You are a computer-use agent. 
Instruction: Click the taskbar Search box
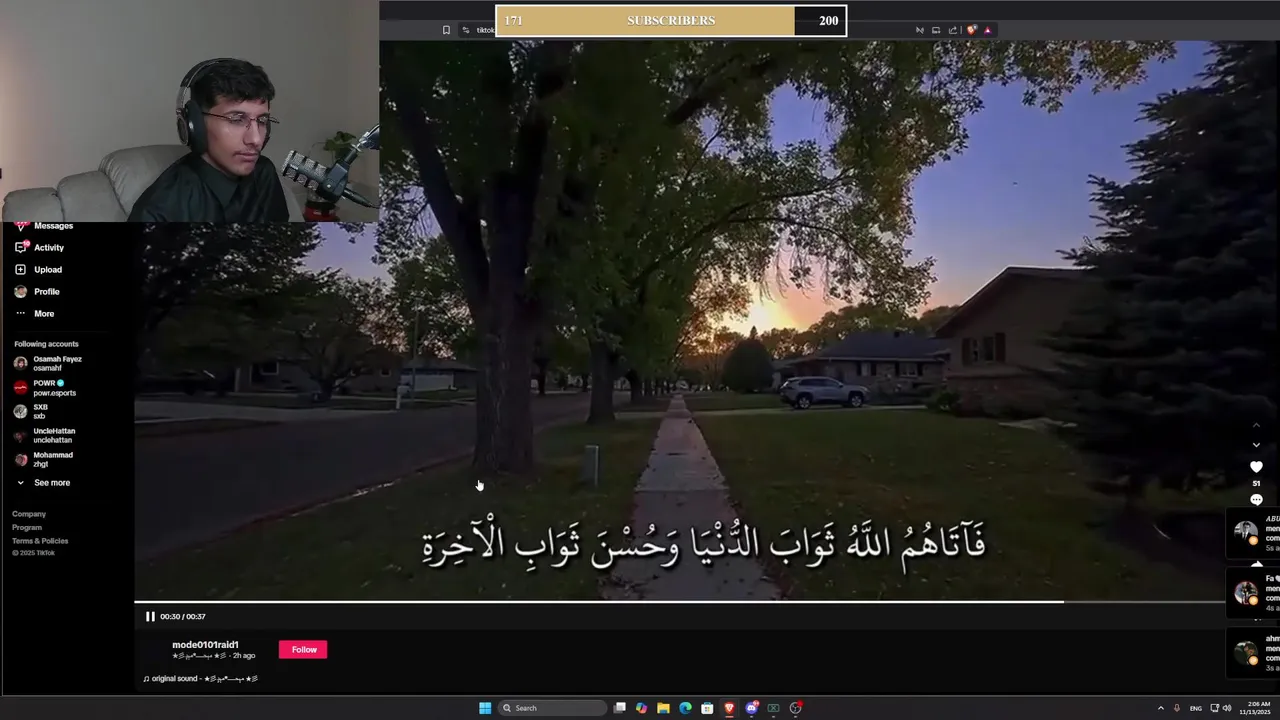[x=552, y=708]
